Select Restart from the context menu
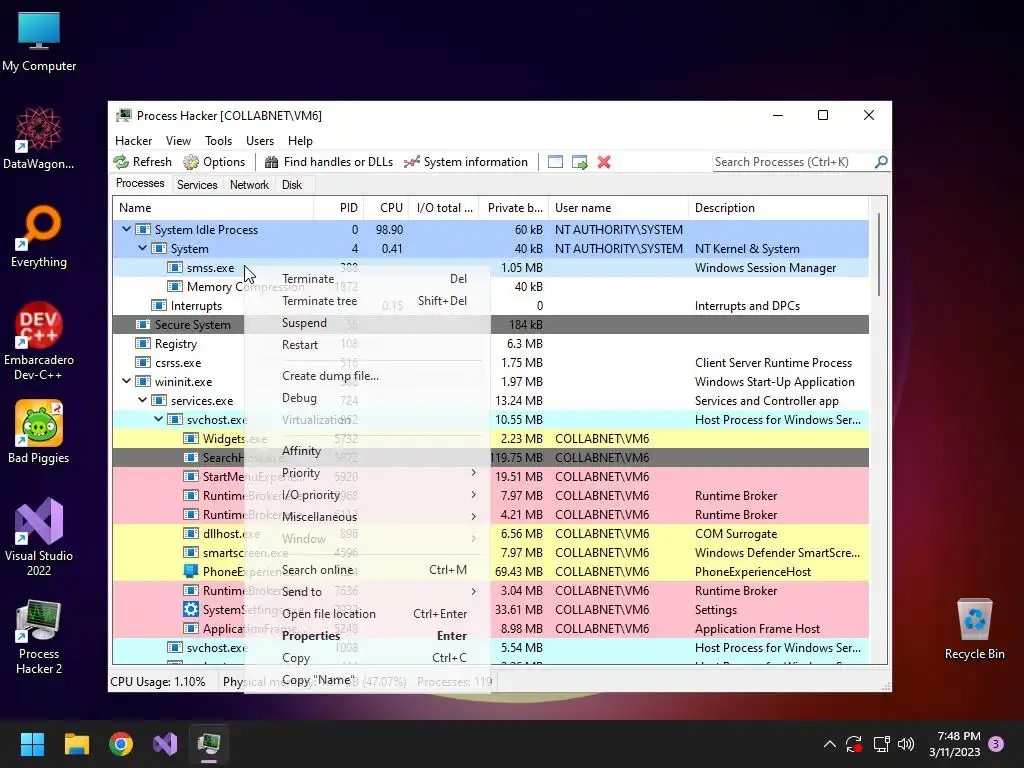Viewport: 1024px width, 768px height. tap(367, 345)
